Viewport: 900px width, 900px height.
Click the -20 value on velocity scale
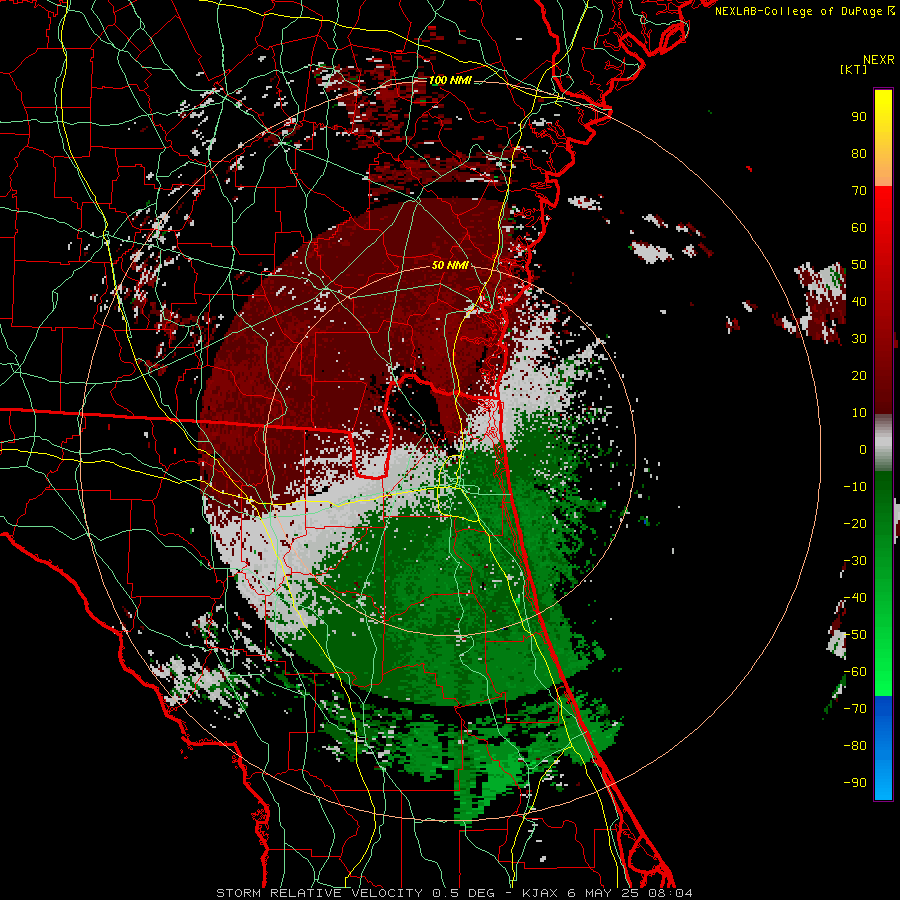pos(855,523)
